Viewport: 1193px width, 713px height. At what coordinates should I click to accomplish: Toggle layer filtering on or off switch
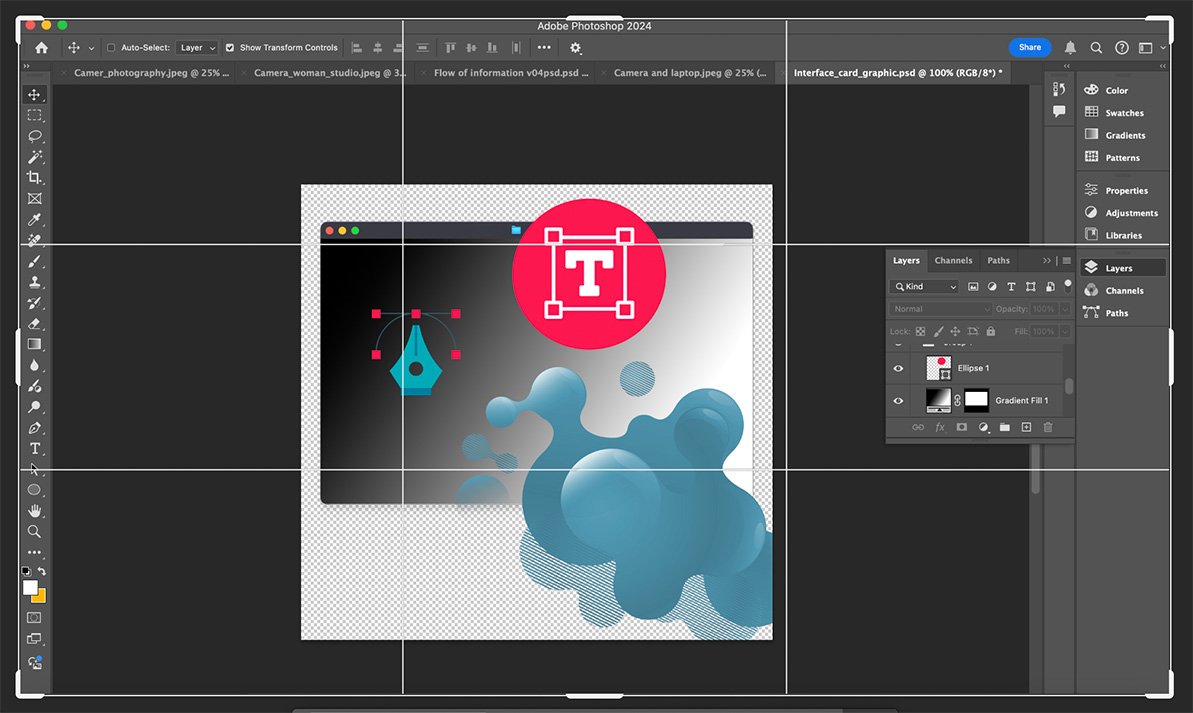(1068, 286)
